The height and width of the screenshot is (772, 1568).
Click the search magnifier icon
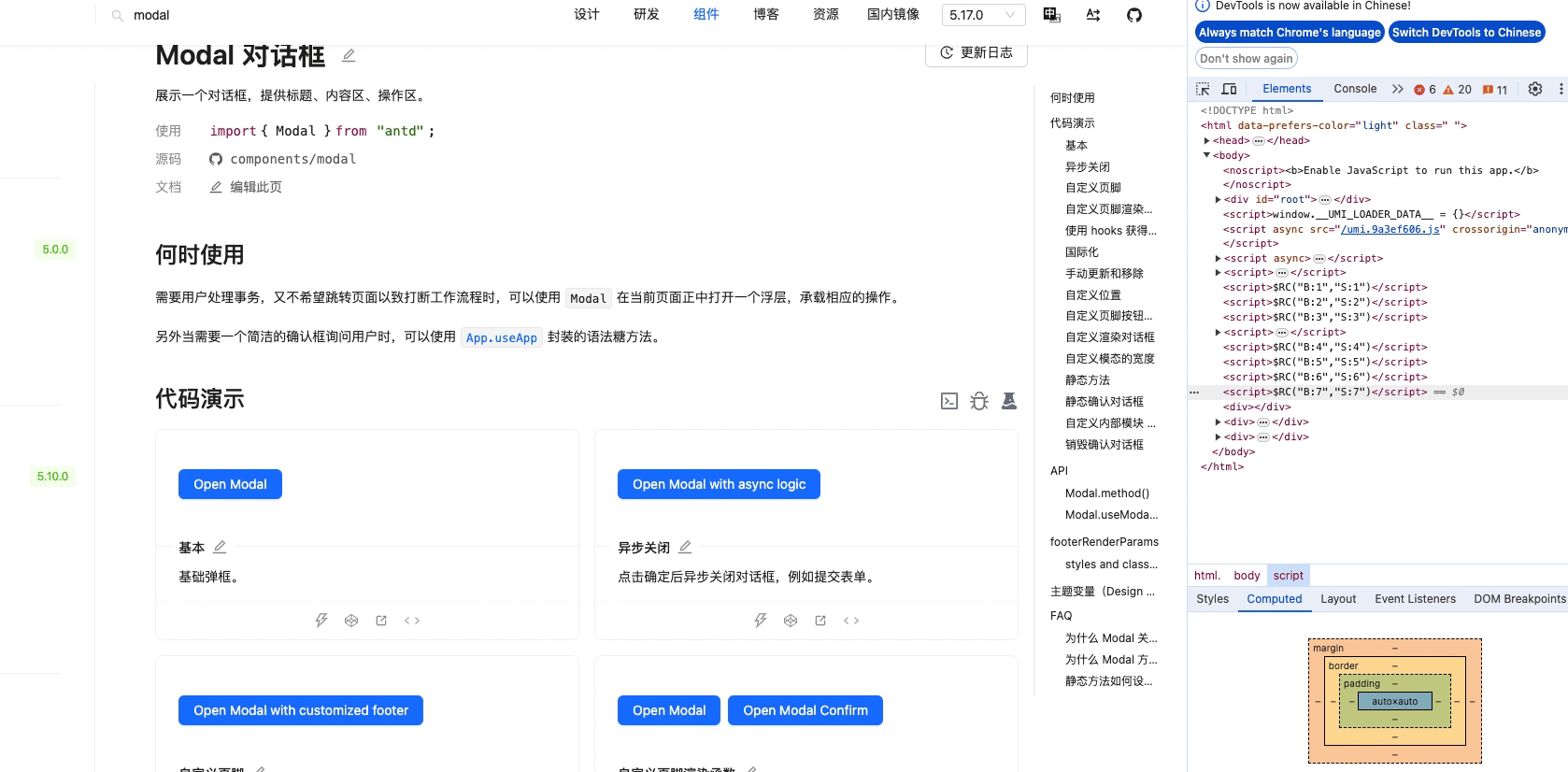(x=118, y=16)
